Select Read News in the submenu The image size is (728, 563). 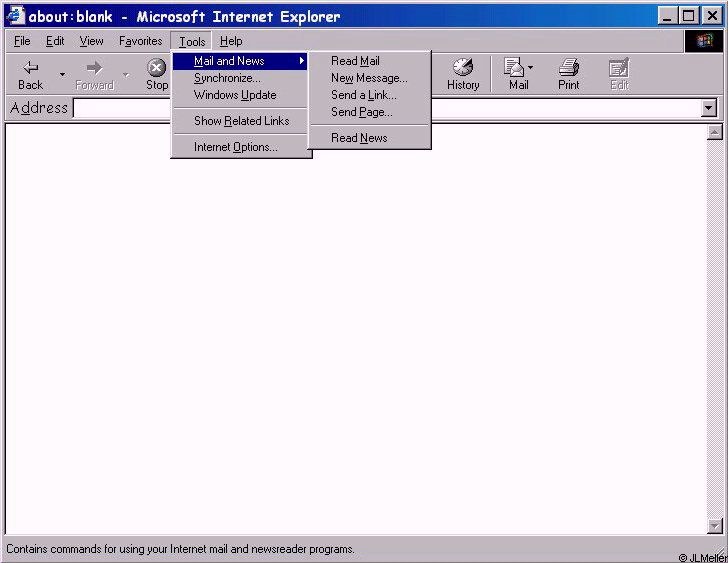pyautogui.click(x=370, y=138)
